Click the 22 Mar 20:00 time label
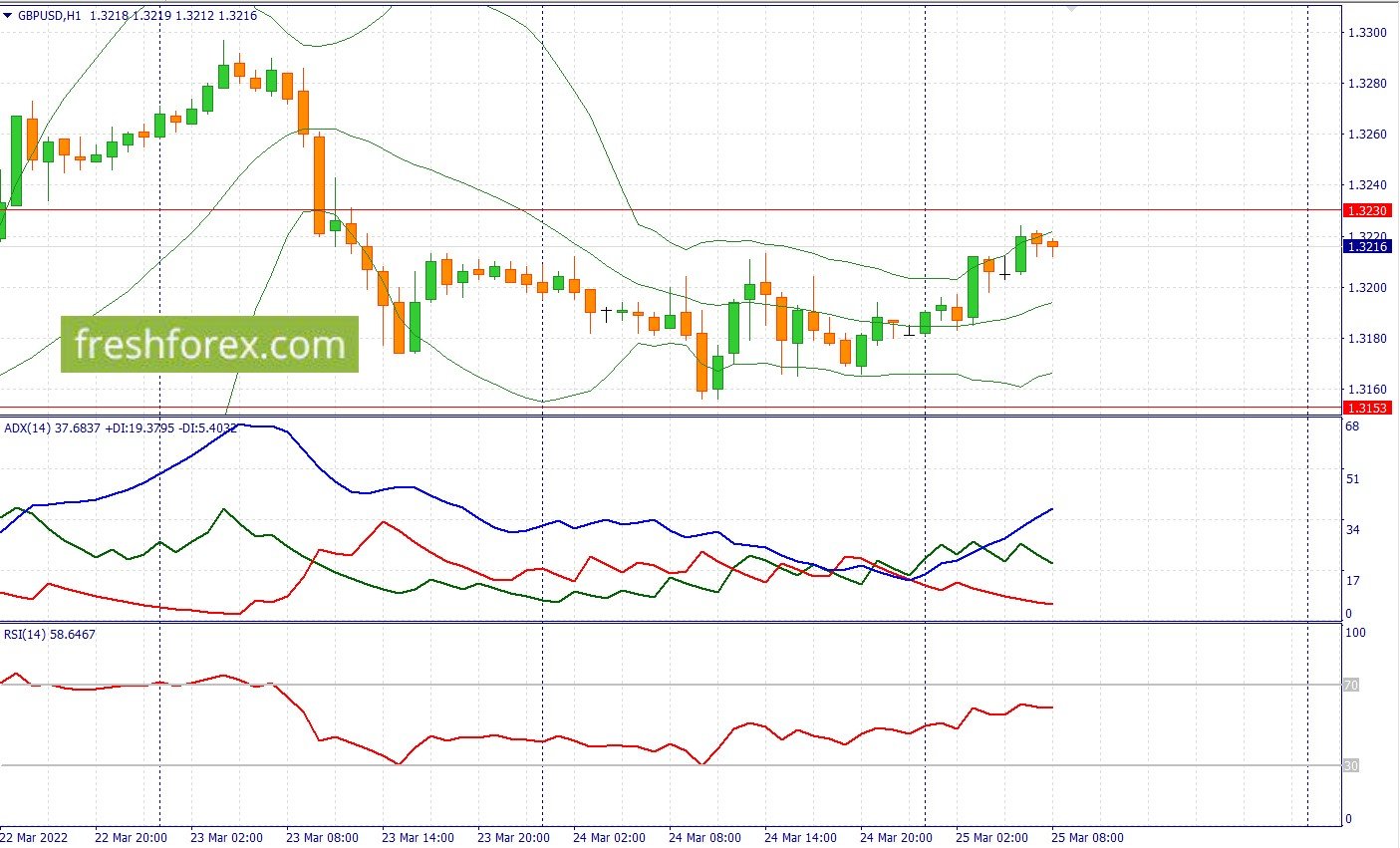Screen dimensions: 1400x848 tap(131, 837)
